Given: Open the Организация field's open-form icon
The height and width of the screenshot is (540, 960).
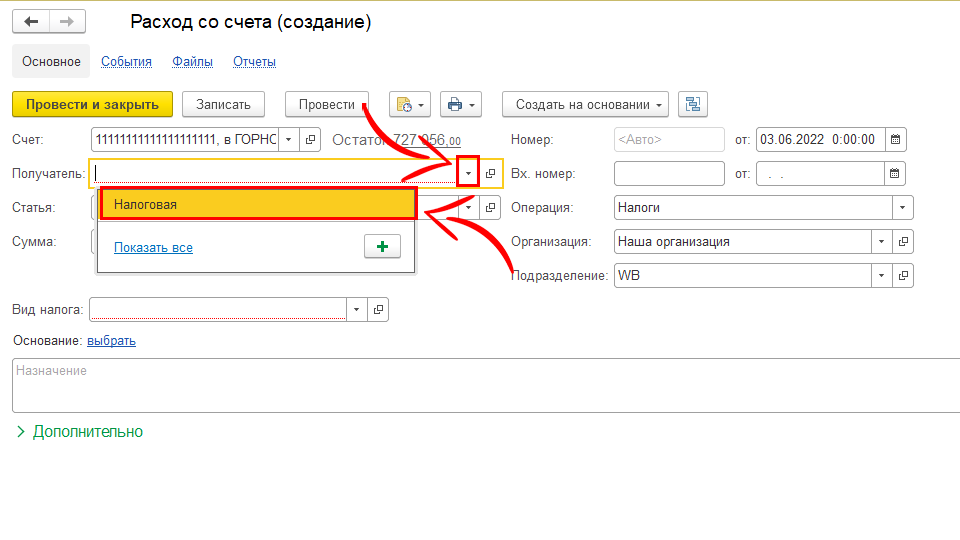Looking at the screenshot, I should coord(903,242).
